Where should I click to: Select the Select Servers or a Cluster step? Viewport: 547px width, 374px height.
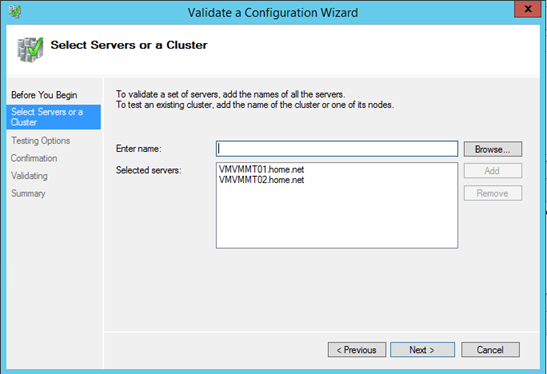pyautogui.click(x=54, y=117)
